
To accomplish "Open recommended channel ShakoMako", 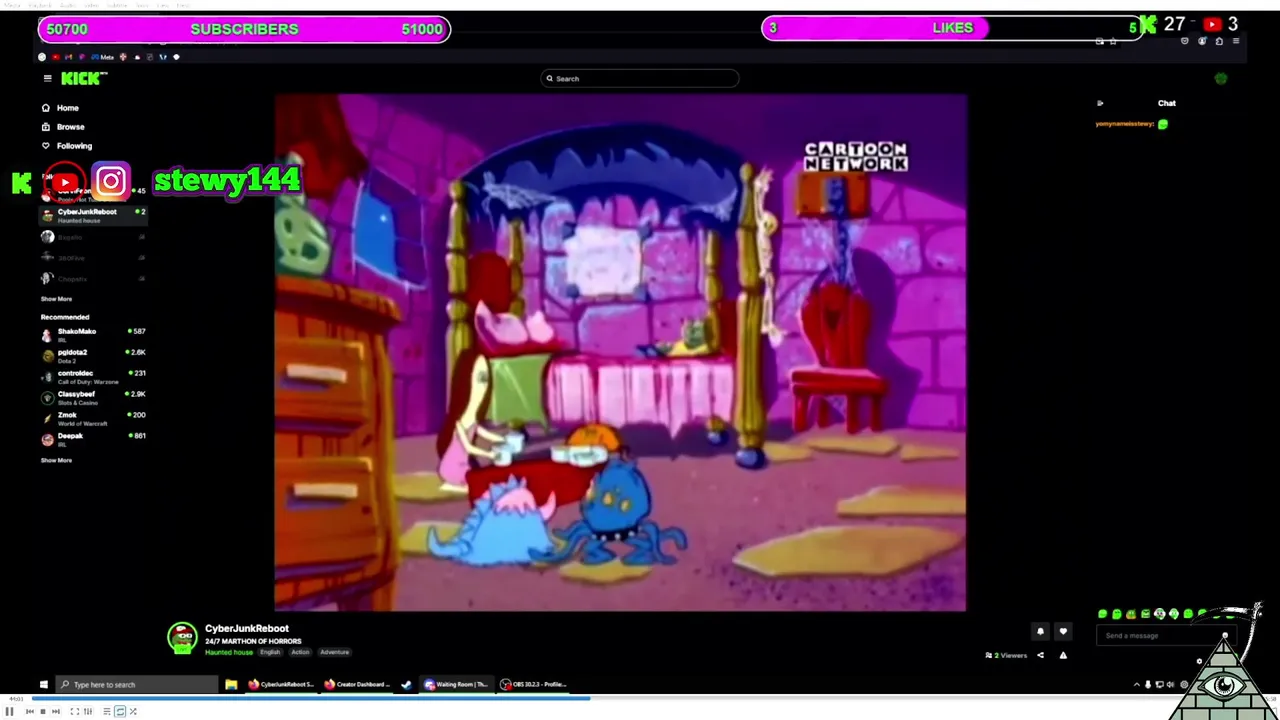I will click(93, 334).
